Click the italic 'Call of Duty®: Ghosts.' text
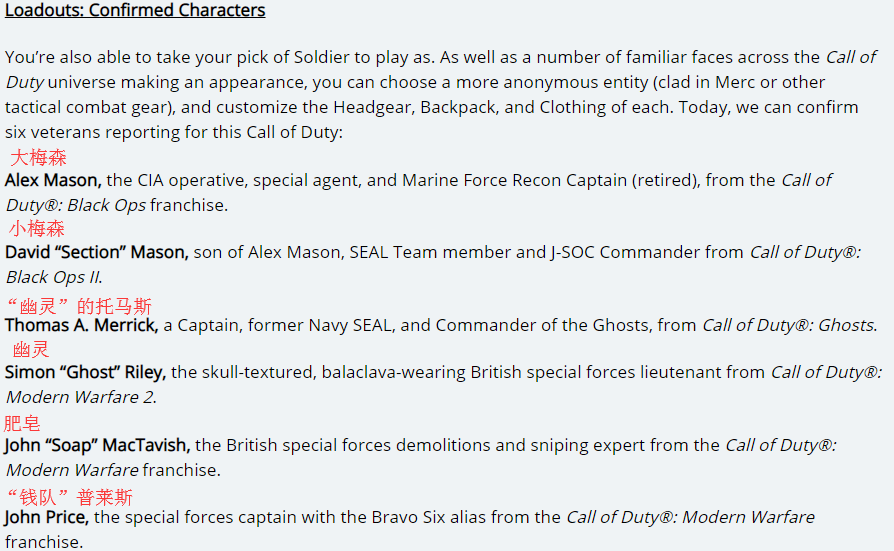 (x=790, y=325)
